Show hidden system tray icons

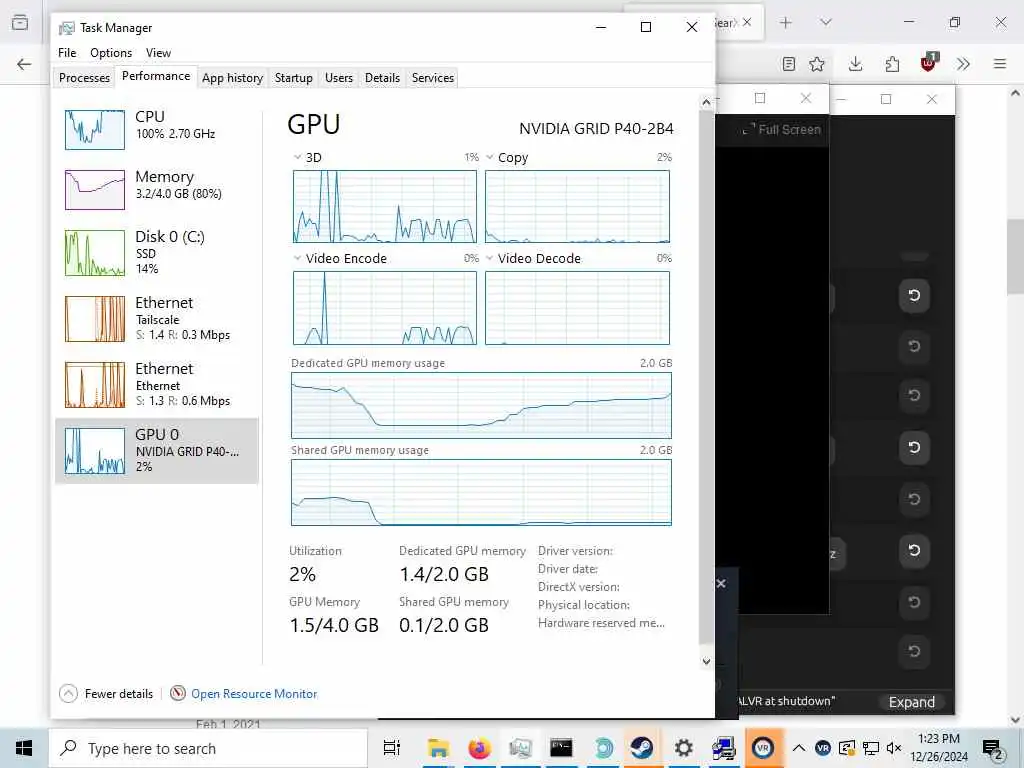pos(799,748)
